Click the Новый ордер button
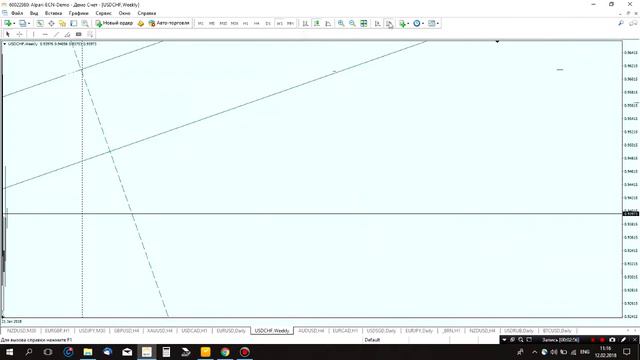Screen dimensions: 640x360 (114, 23)
